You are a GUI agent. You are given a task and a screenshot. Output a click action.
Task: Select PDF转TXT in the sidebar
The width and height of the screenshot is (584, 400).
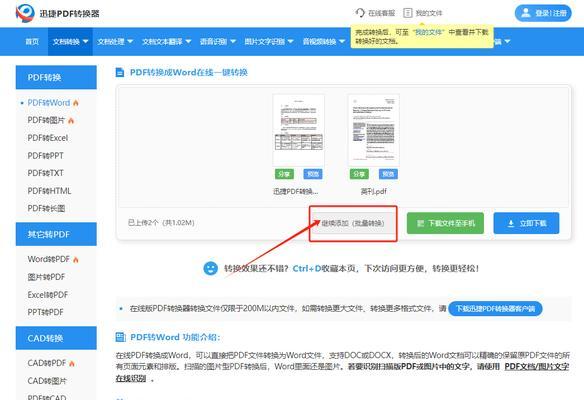tap(45, 173)
